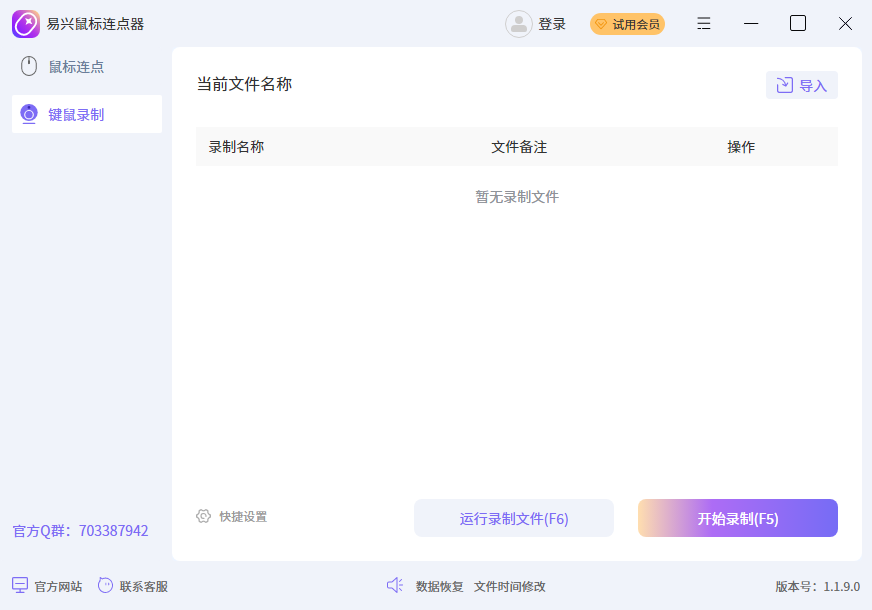
Task: Click the speaker announcement icon
Action: pyautogui.click(x=394, y=585)
